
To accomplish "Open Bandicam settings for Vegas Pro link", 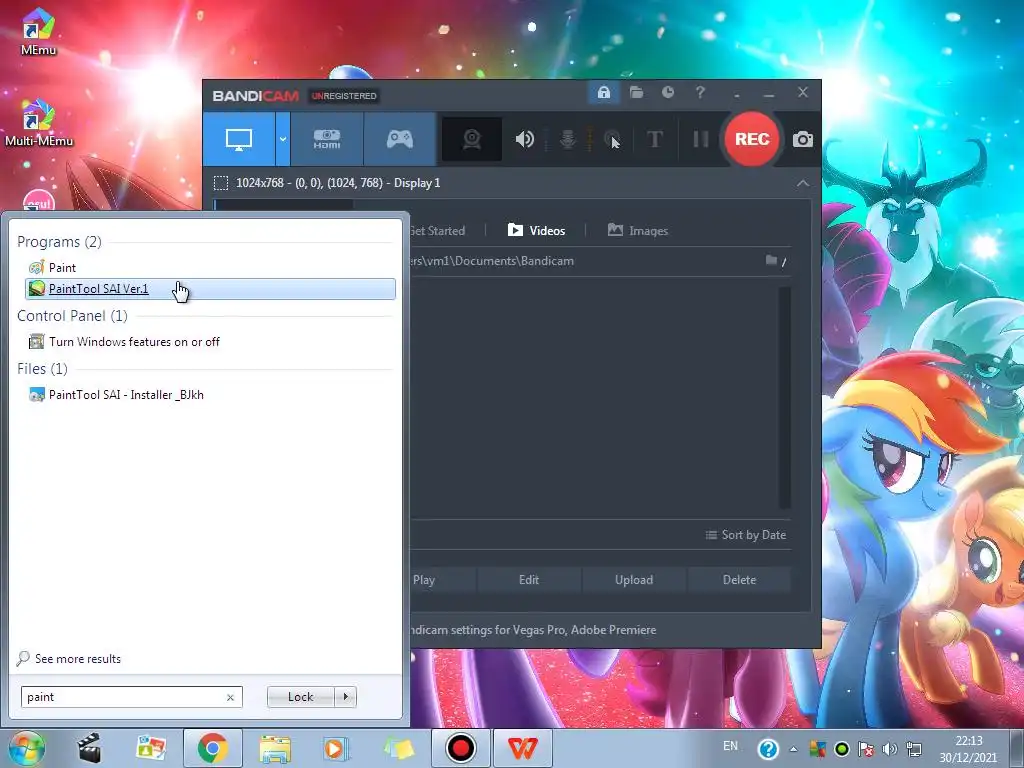I will coord(533,630).
